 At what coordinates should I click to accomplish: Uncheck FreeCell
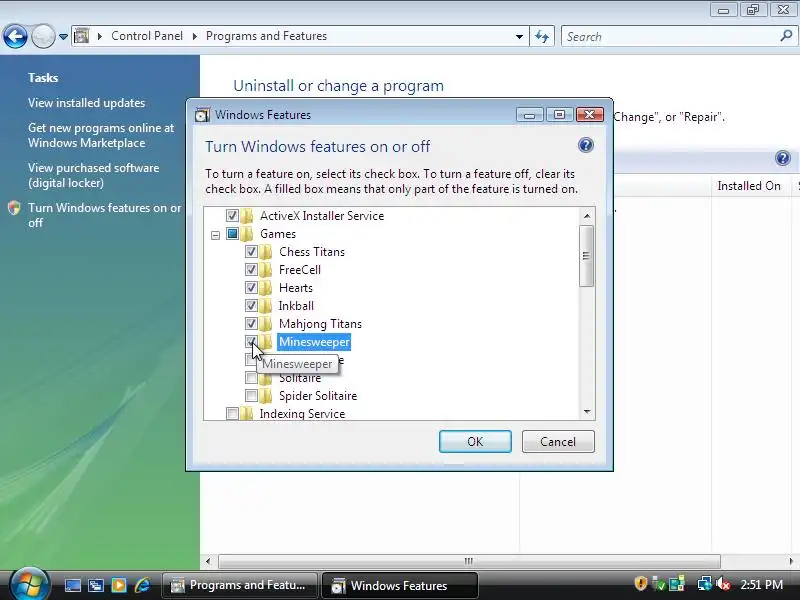coord(251,269)
